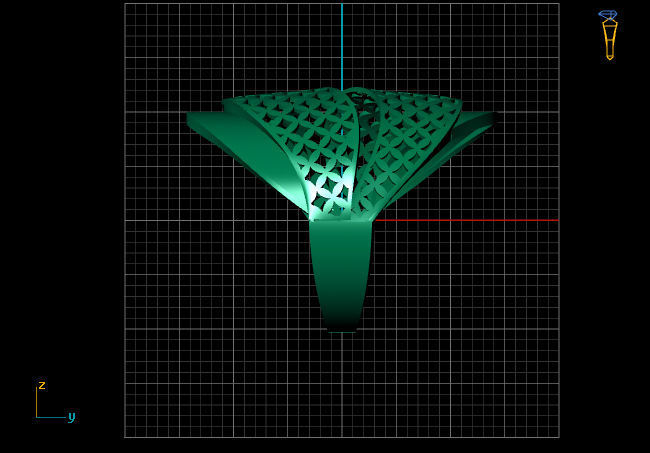Click the gem-on-tool icon in the corner
The height and width of the screenshot is (453, 650).
pos(608,35)
